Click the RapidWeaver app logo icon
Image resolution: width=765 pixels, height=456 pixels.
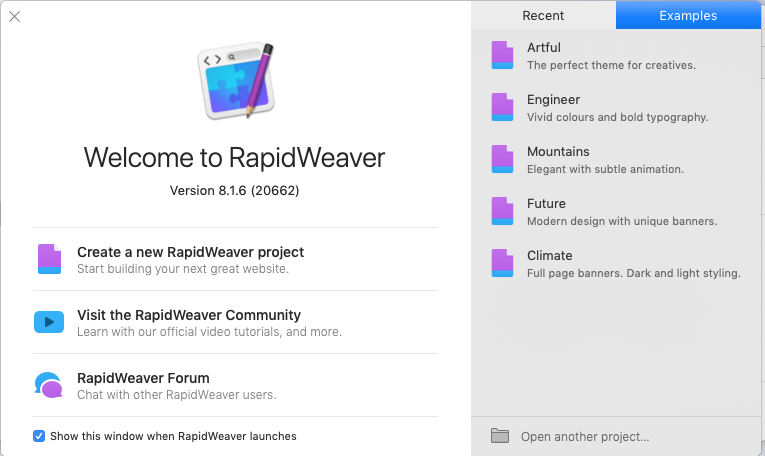coord(234,79)
